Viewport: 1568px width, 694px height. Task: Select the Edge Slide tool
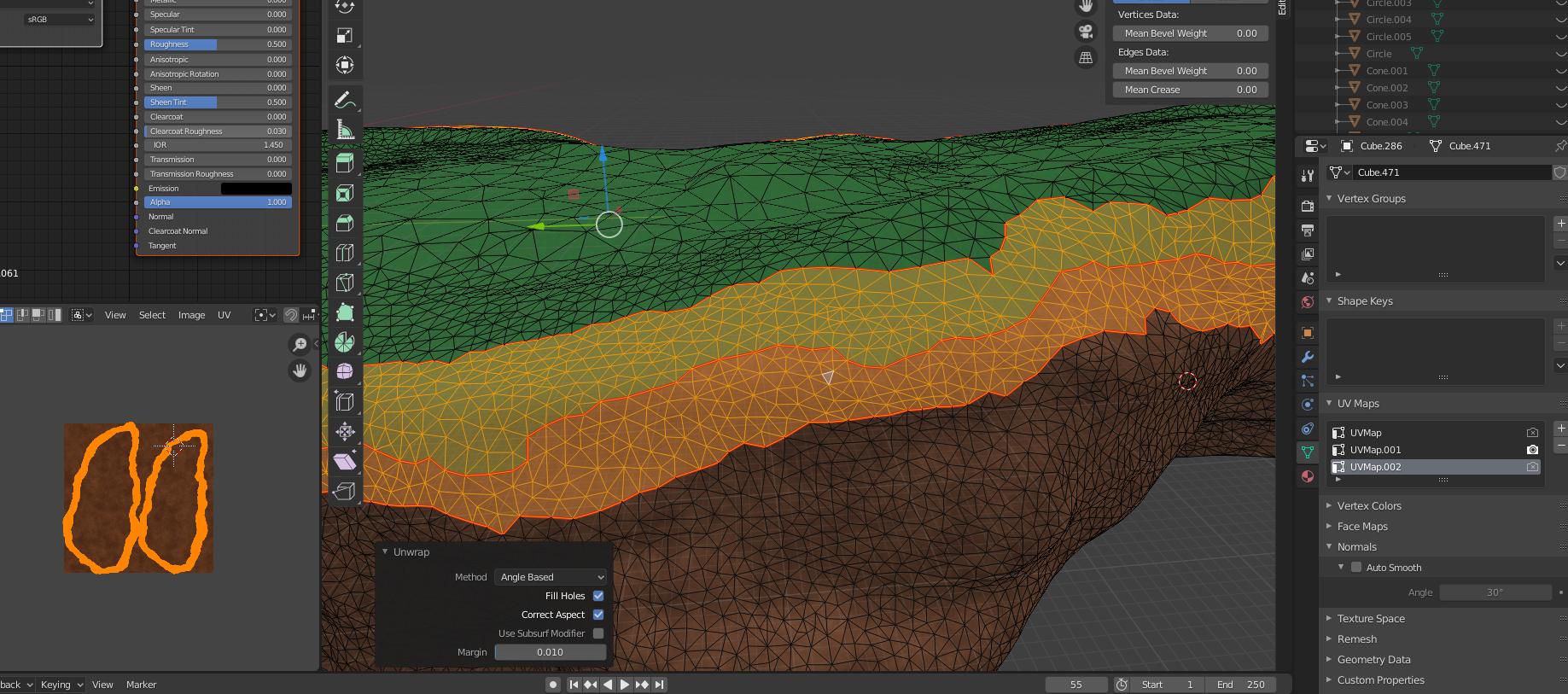click(x=345, y=401)
